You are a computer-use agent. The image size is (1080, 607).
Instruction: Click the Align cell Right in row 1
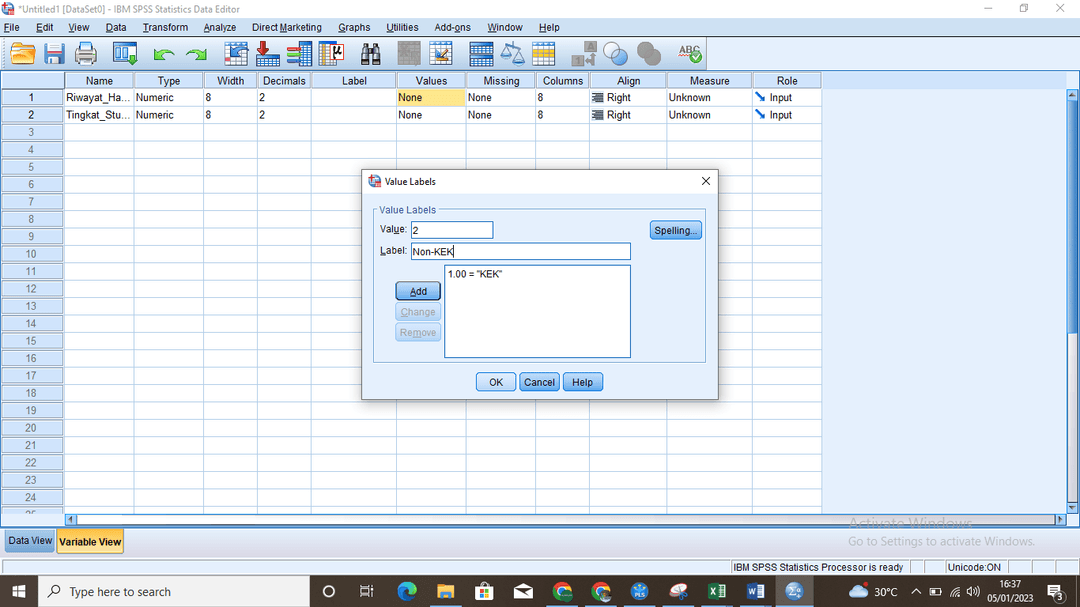pyautogui.click(x=628, y=98)
